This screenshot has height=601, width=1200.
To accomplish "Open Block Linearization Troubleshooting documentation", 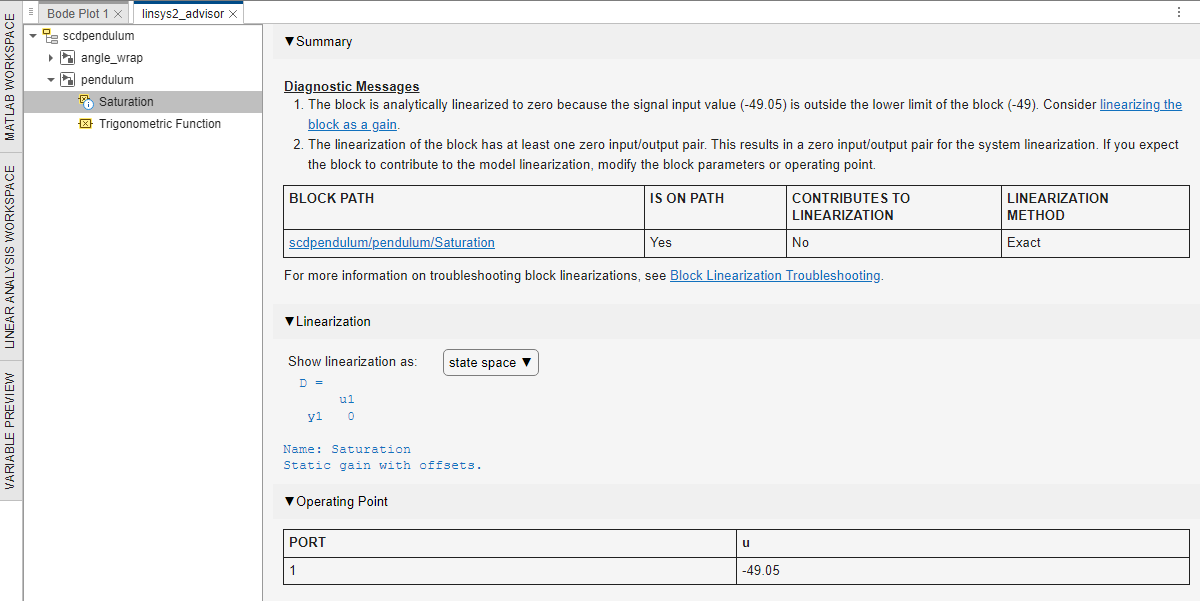I will (774, 275).
